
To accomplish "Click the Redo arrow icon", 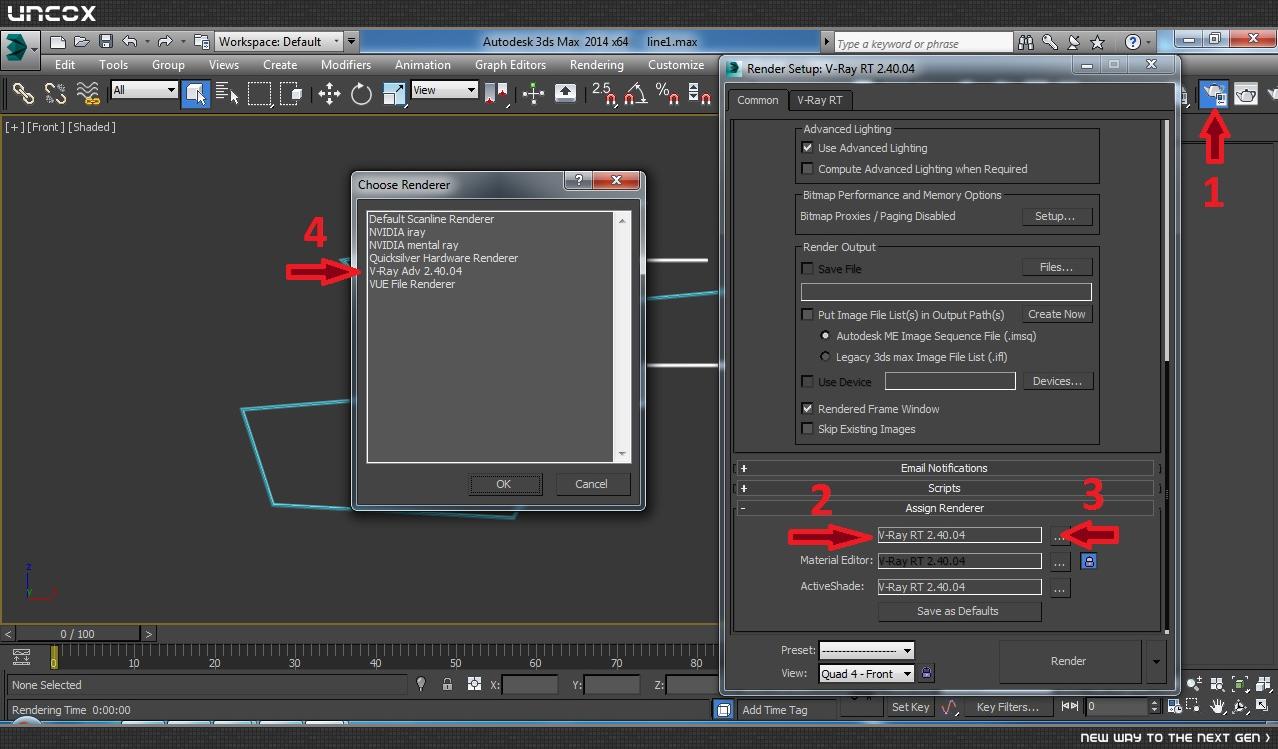I will pos(165,42).
